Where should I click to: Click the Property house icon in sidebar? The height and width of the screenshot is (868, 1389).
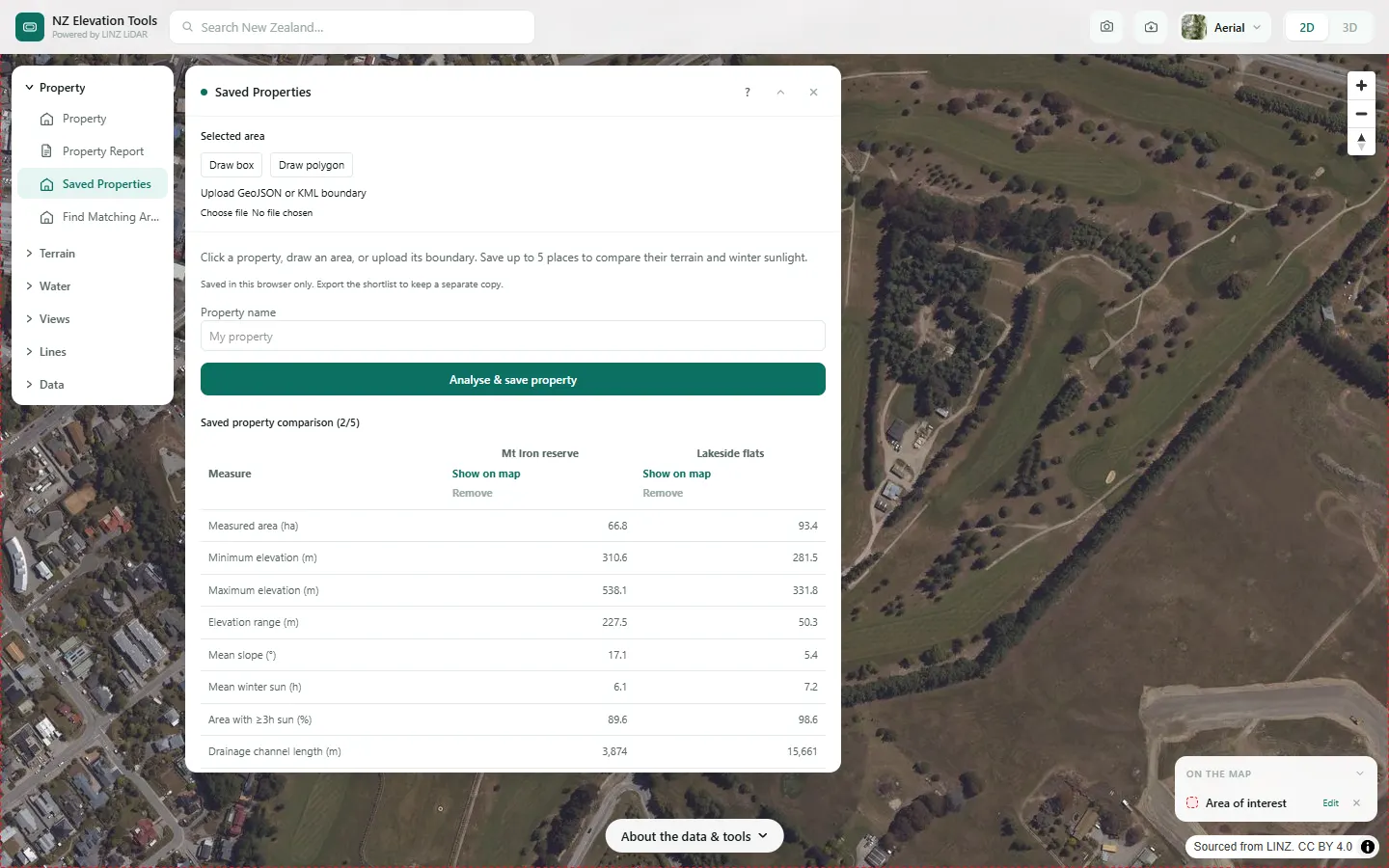click(x=46, y=119)
